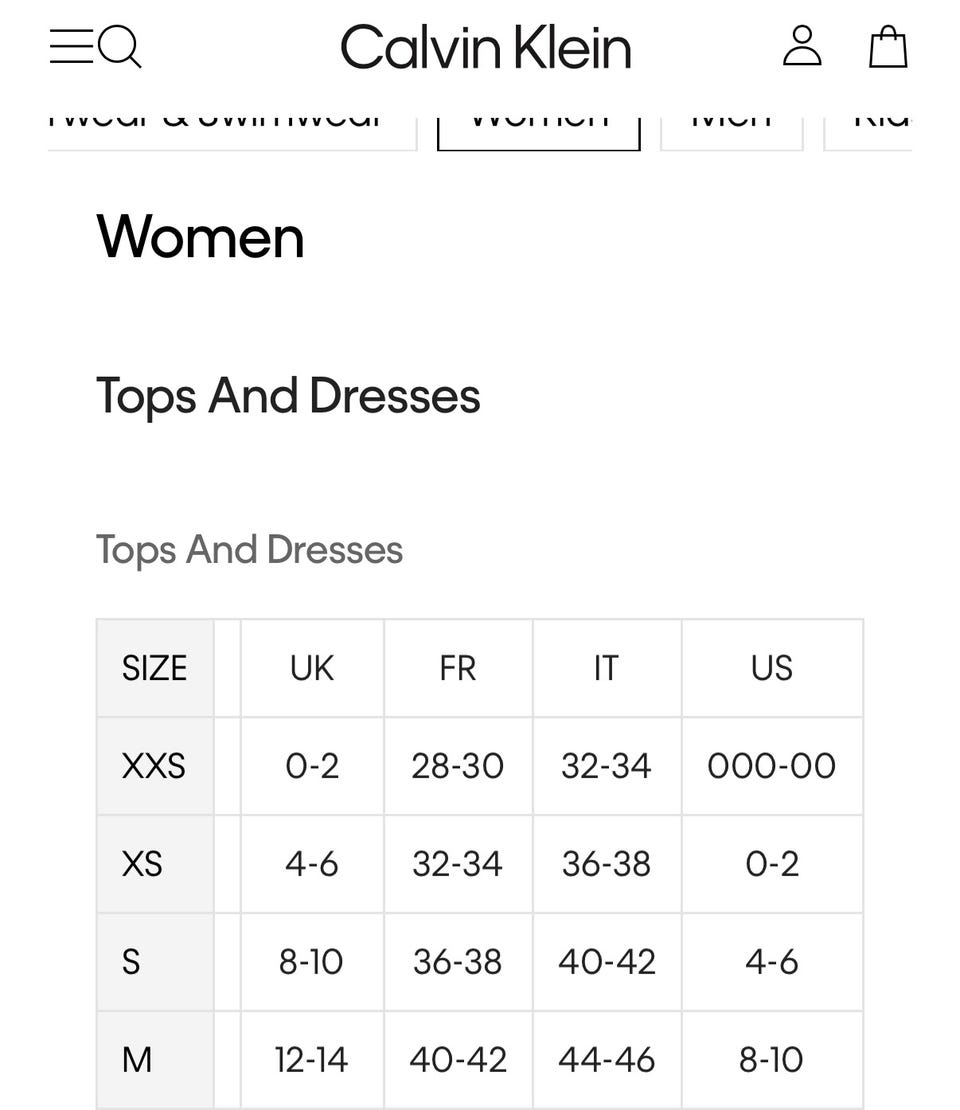
Task: Click the Calvin Klein logo
Action: tap(486, 47)
